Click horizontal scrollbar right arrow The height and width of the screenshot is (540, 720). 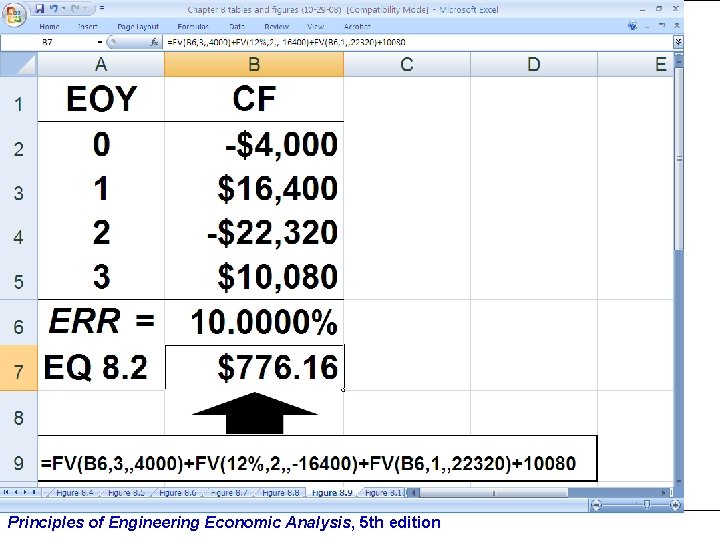point(664,493)
